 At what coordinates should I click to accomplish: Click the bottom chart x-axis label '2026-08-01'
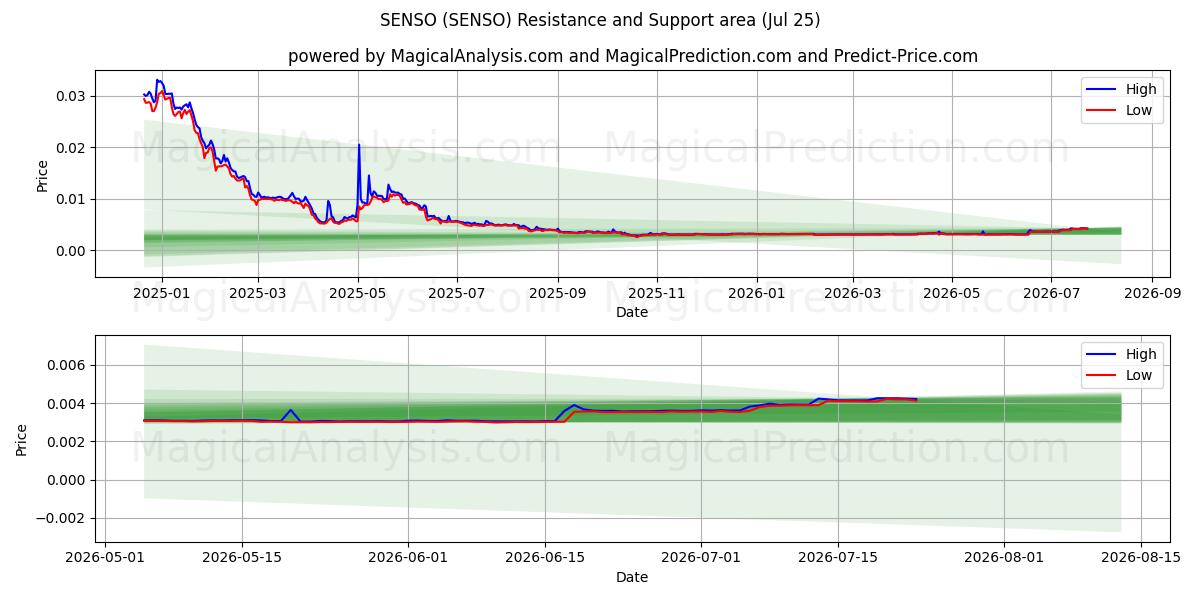(x=1004, y=559)
